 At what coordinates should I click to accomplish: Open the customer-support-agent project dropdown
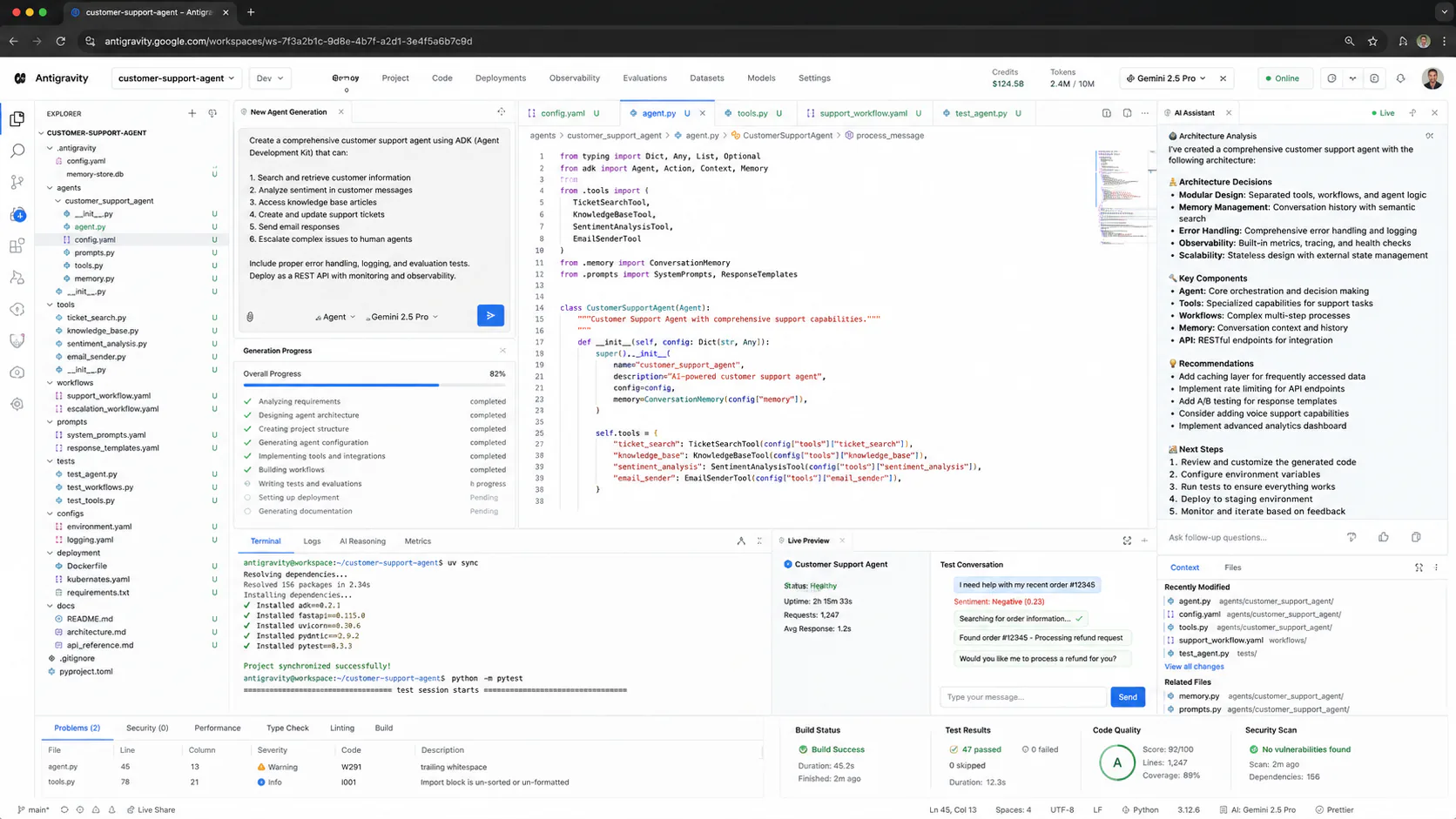tap(177, 78)
